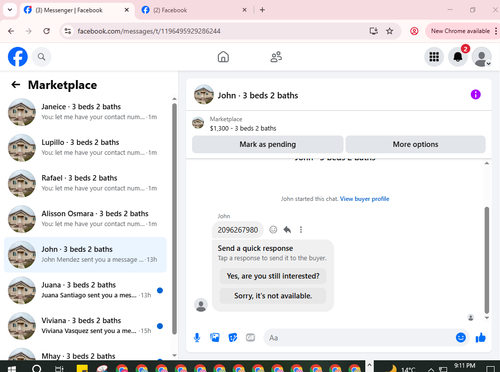Viewport: 500px width, 372px height.
Task: Click Marketplace listing thumbnail for $1,300
Action: (198, 123)
